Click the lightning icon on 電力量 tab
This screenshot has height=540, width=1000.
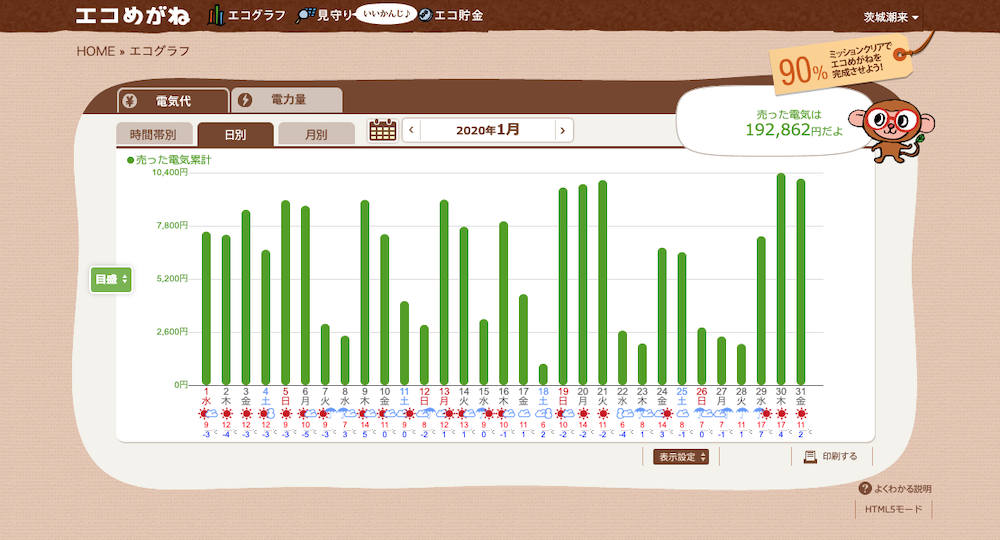[245, 100]
